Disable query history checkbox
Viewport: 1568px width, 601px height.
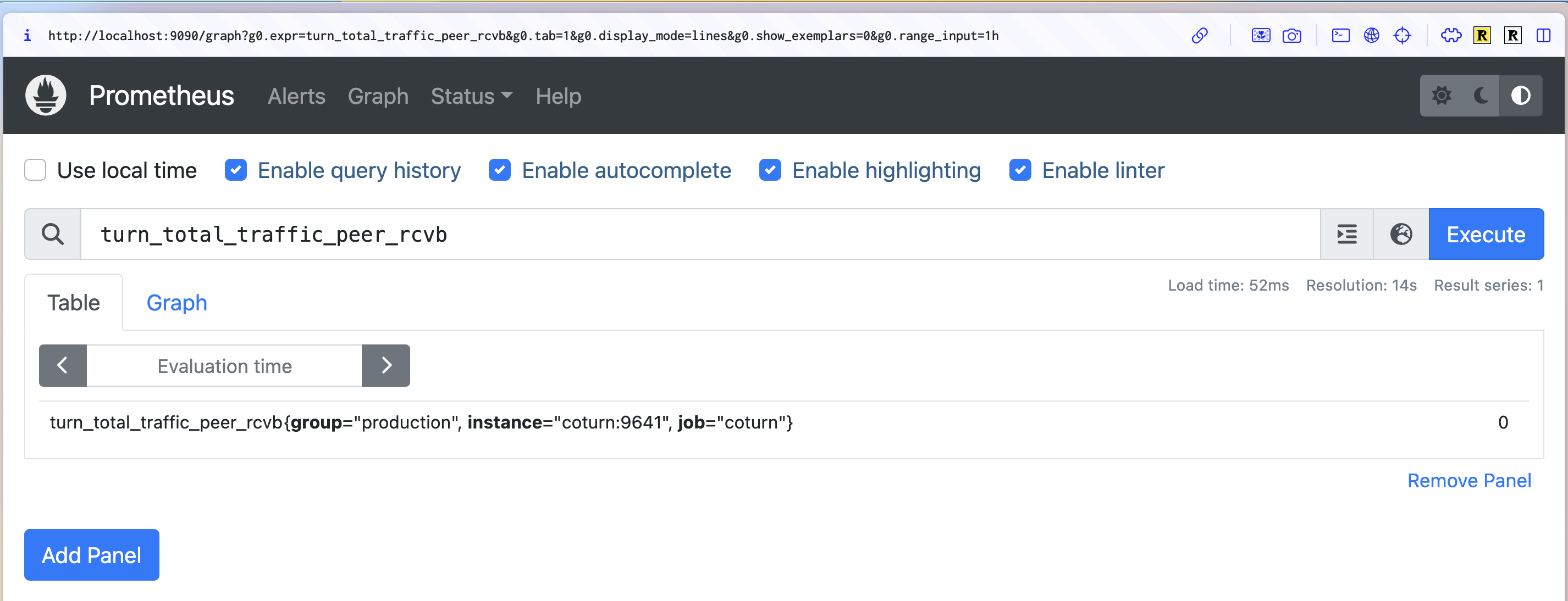[235, 170]
